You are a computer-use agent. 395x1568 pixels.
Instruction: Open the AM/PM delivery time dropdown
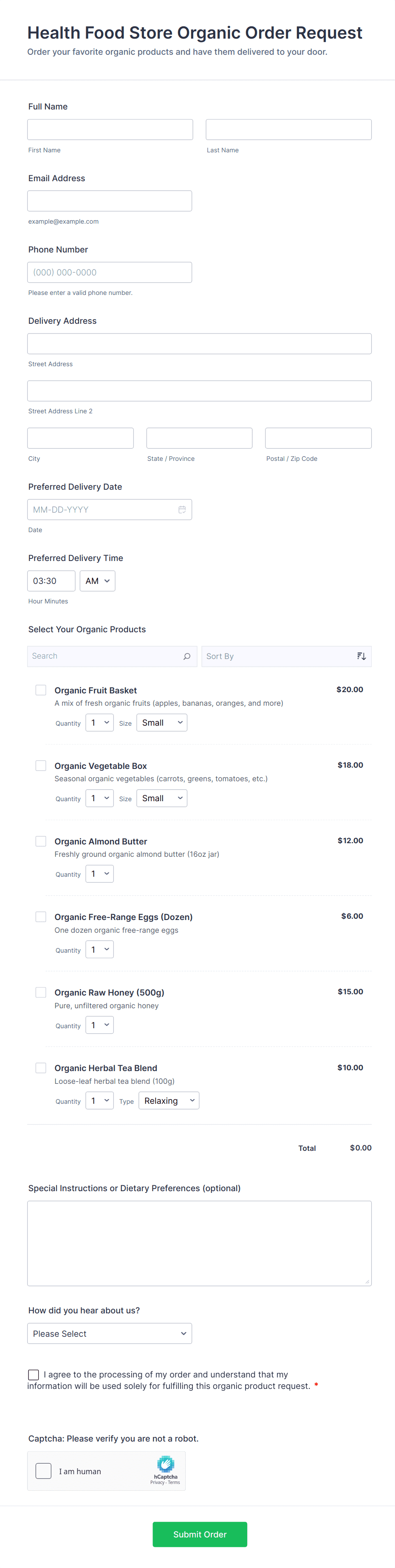click(x=98, y=581)
